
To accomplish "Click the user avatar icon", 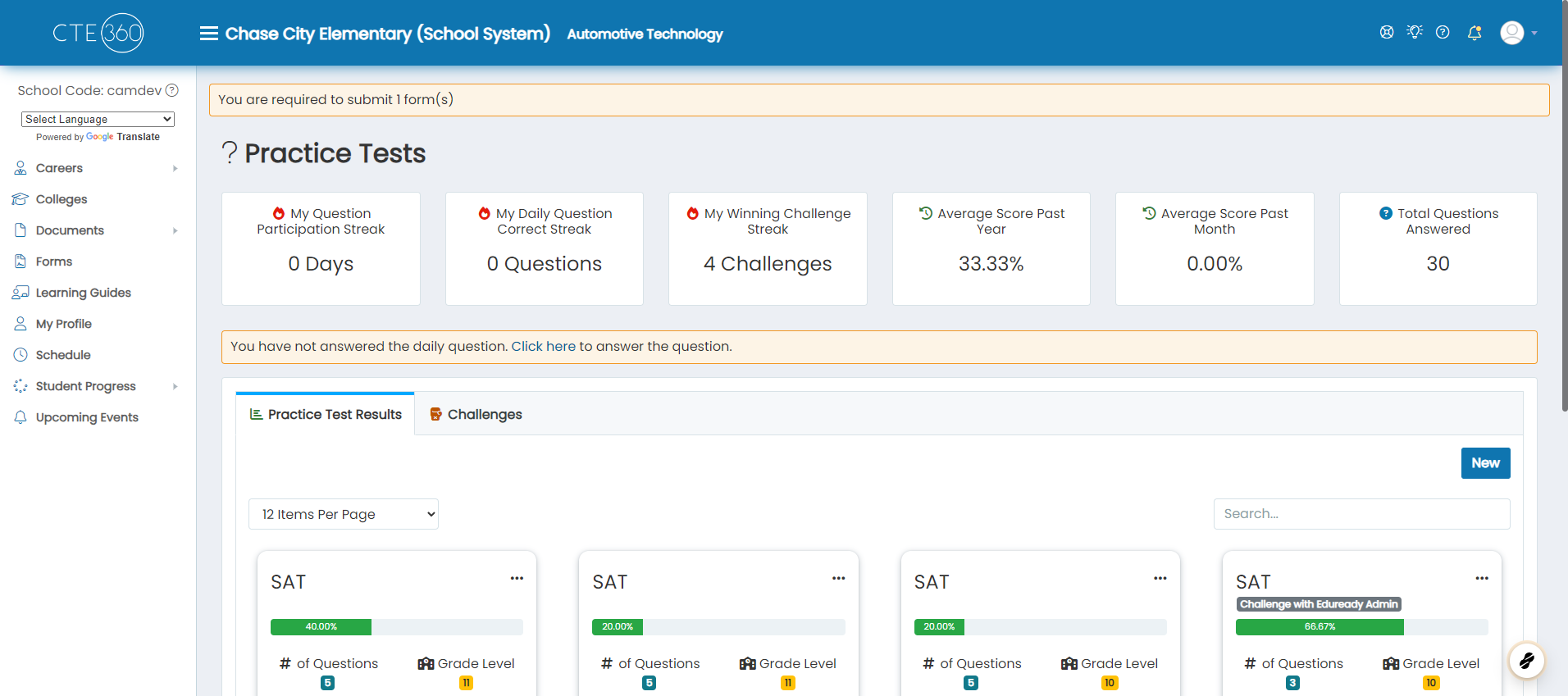I will click(x=1512, y=33).
